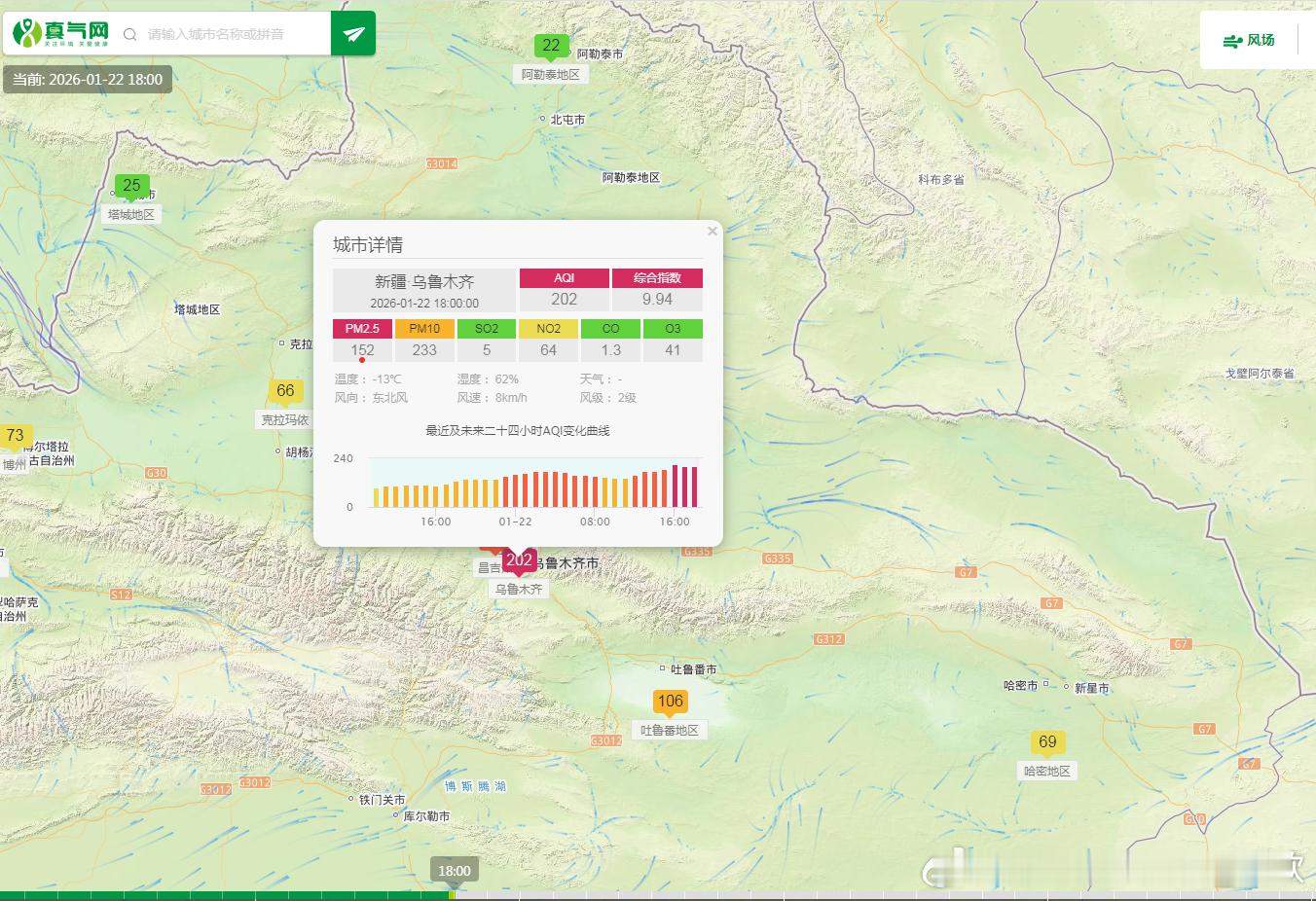Select the AQI marker 69 for 哈密
The height and width of the screenshot is (901, 1316).
click(x=1047, y=742)
